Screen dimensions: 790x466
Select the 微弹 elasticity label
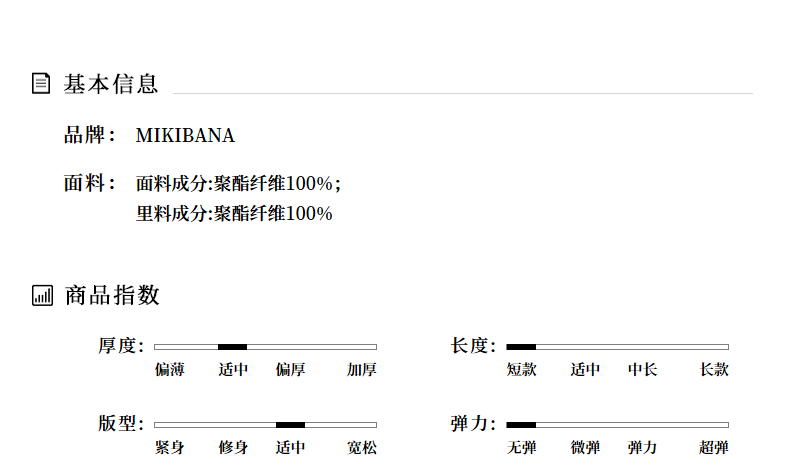coord(585,448)
